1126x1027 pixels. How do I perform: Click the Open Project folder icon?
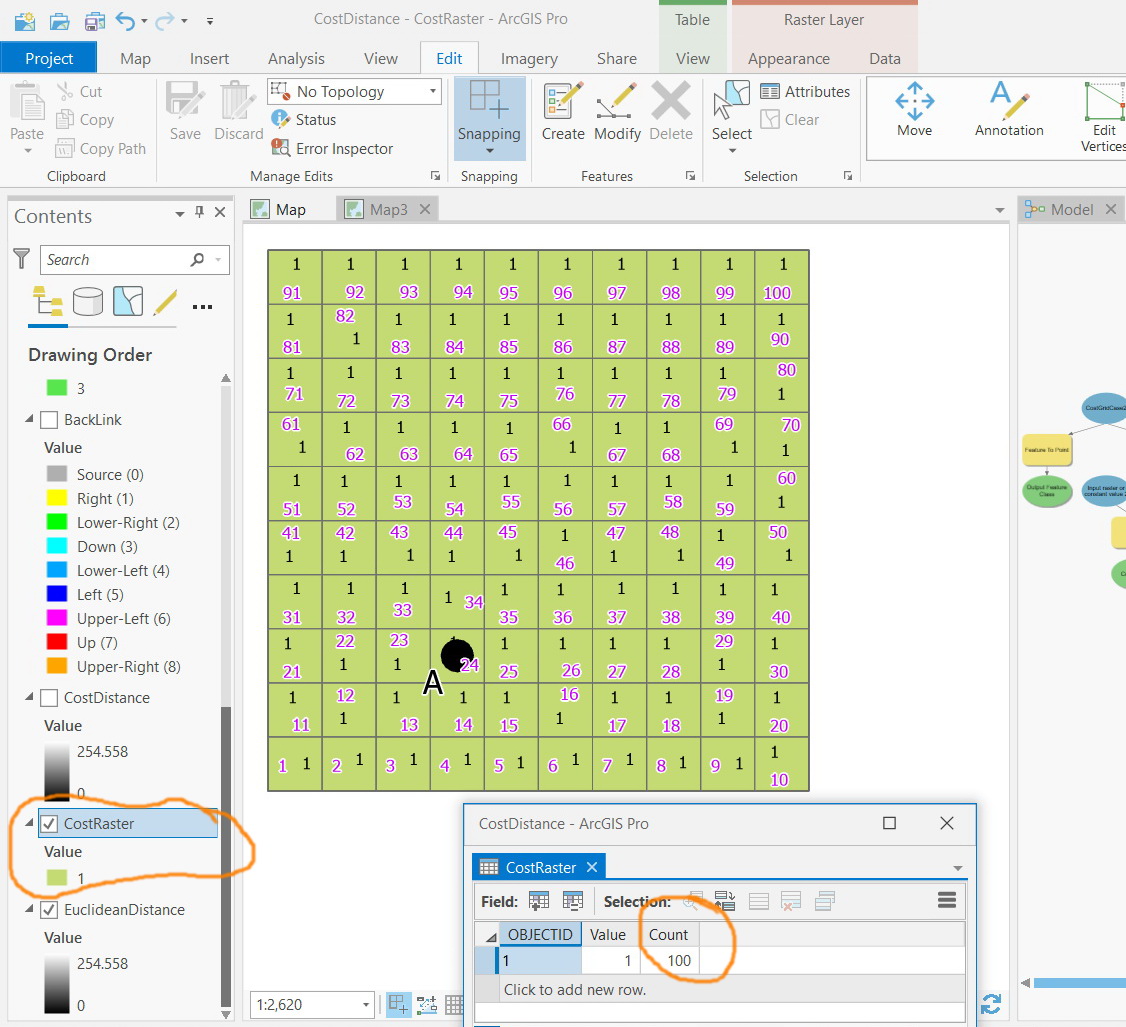pos(60,21)
